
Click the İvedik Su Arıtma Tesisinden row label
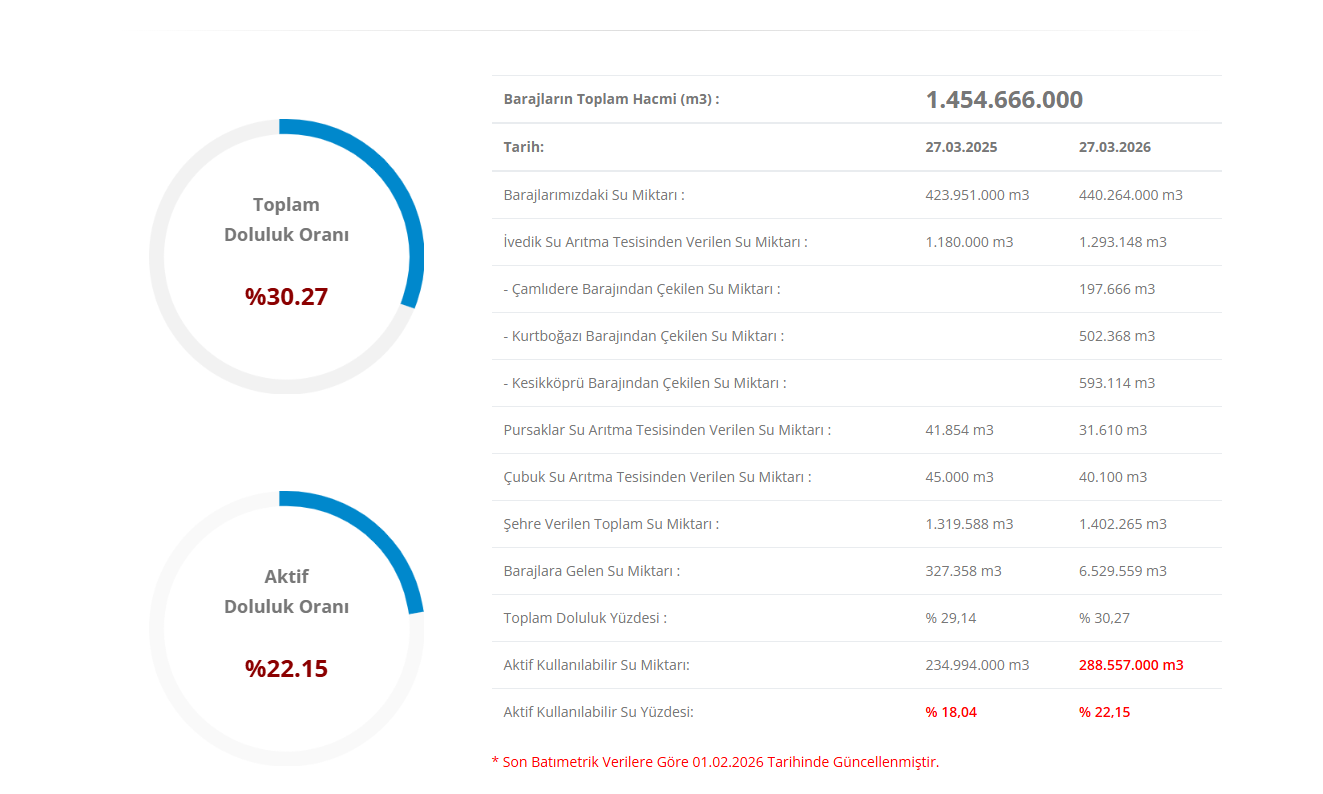pyautogui.click(x=655, y=242)
